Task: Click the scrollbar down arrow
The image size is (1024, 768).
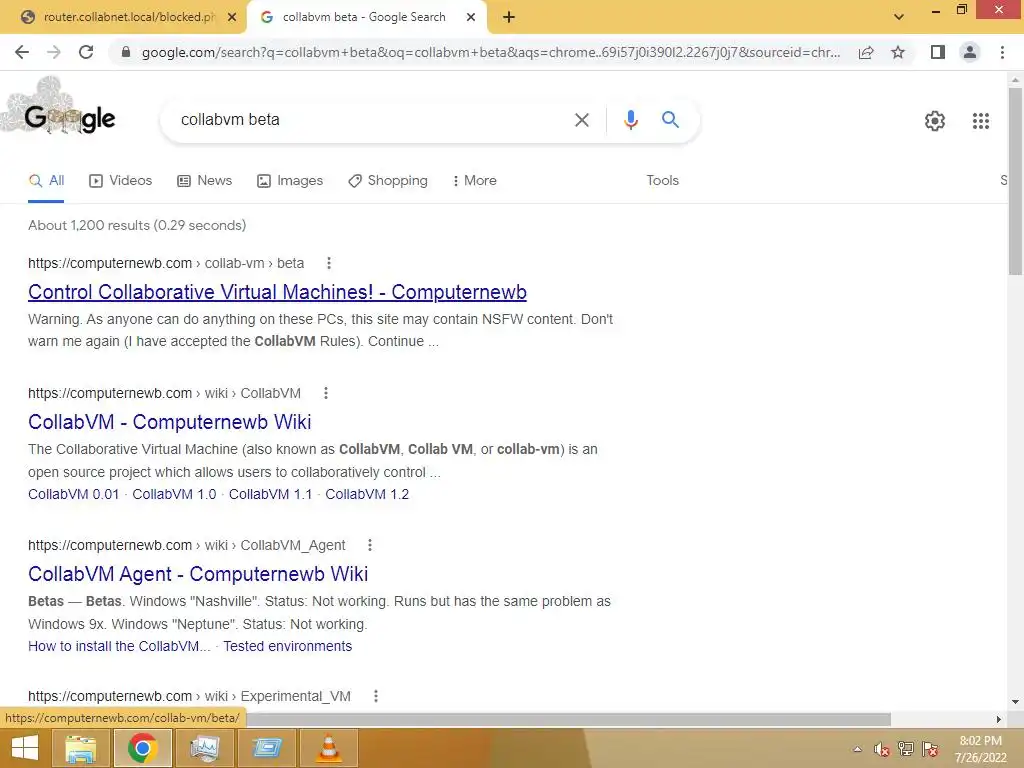Action: click(x=1015, y=703)
